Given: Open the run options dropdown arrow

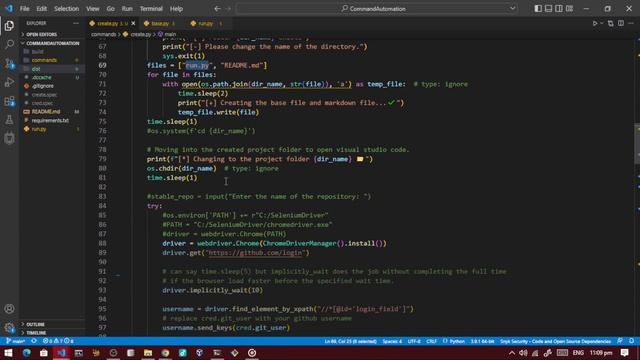Looking at the screenshot, I should pos(602,24).
